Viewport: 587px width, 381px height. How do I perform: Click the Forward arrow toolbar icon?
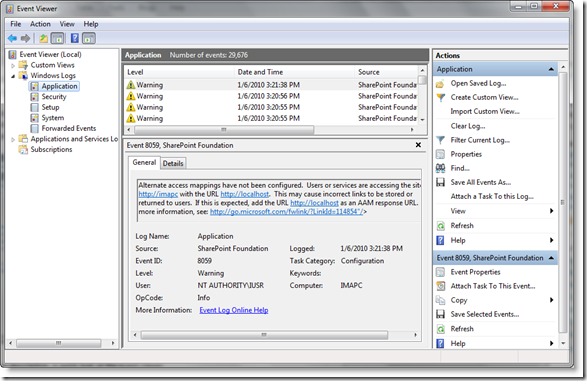tap(25, 38)
